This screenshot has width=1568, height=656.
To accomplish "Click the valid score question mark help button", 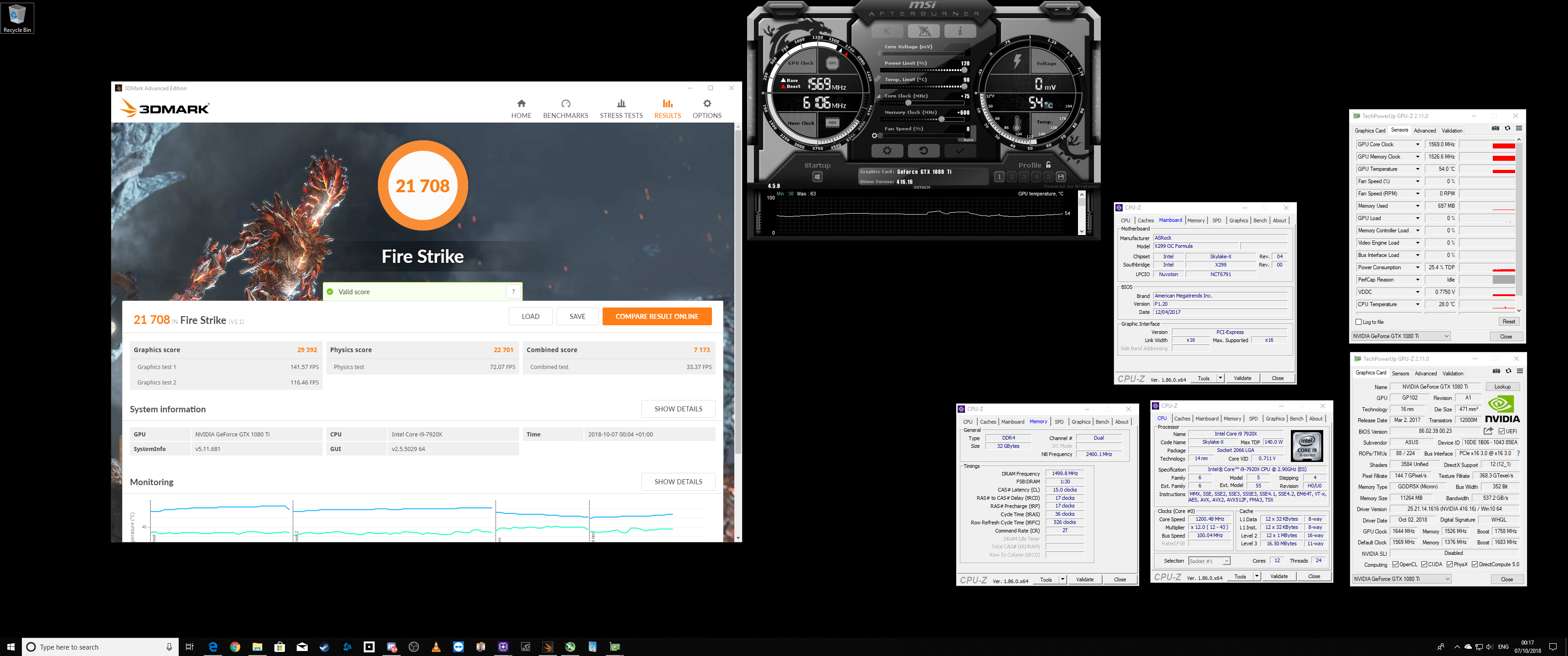I will (513, 292).
